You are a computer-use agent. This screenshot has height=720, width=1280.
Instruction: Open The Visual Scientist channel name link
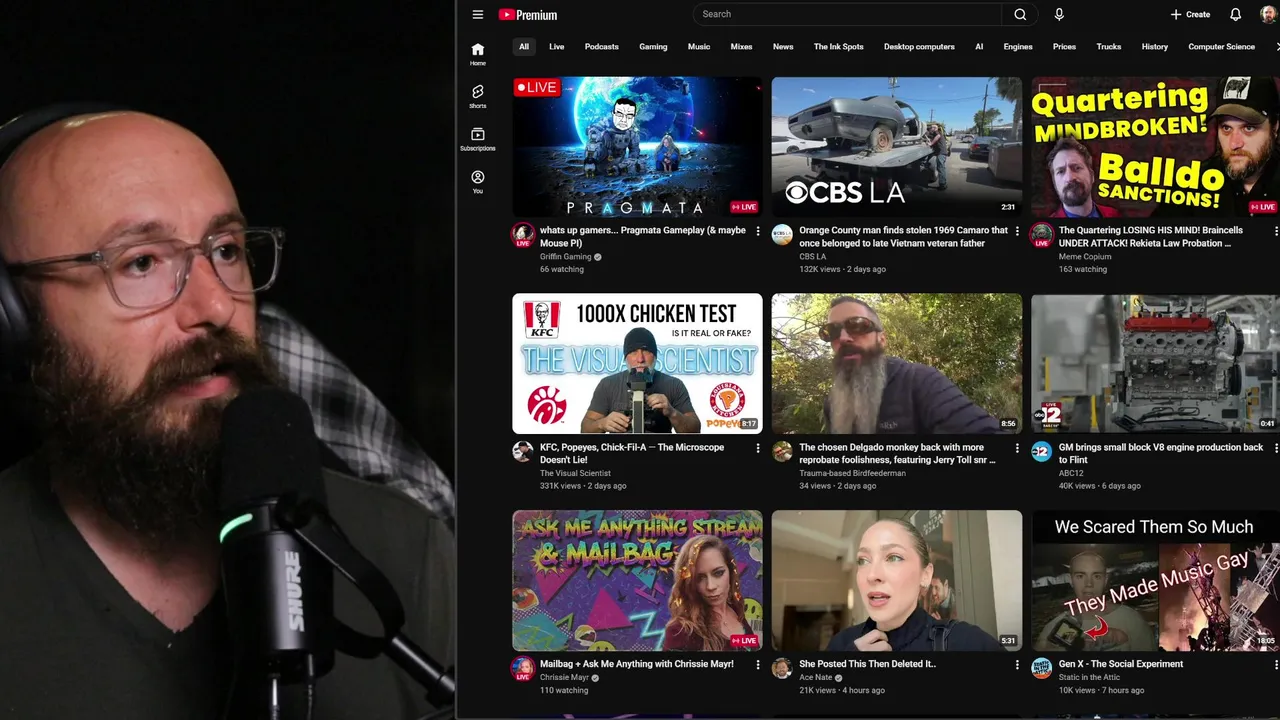(575, 474)
